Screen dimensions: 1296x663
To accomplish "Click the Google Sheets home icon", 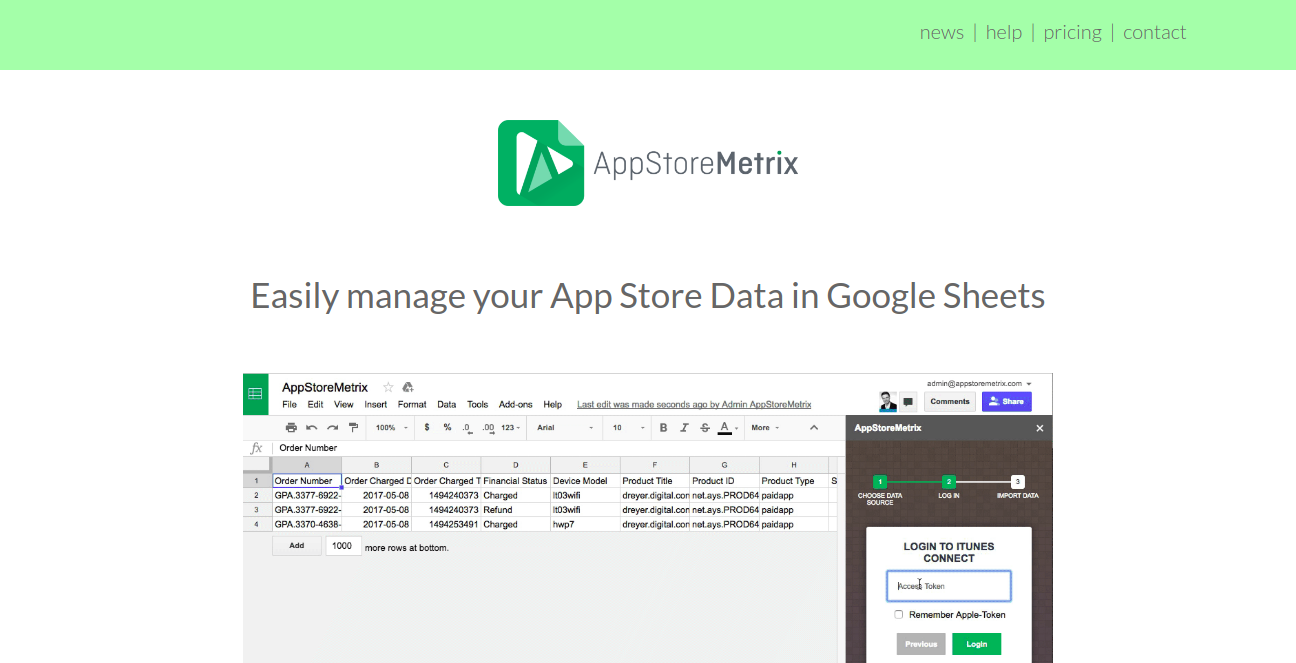I will tap(255, 394).
